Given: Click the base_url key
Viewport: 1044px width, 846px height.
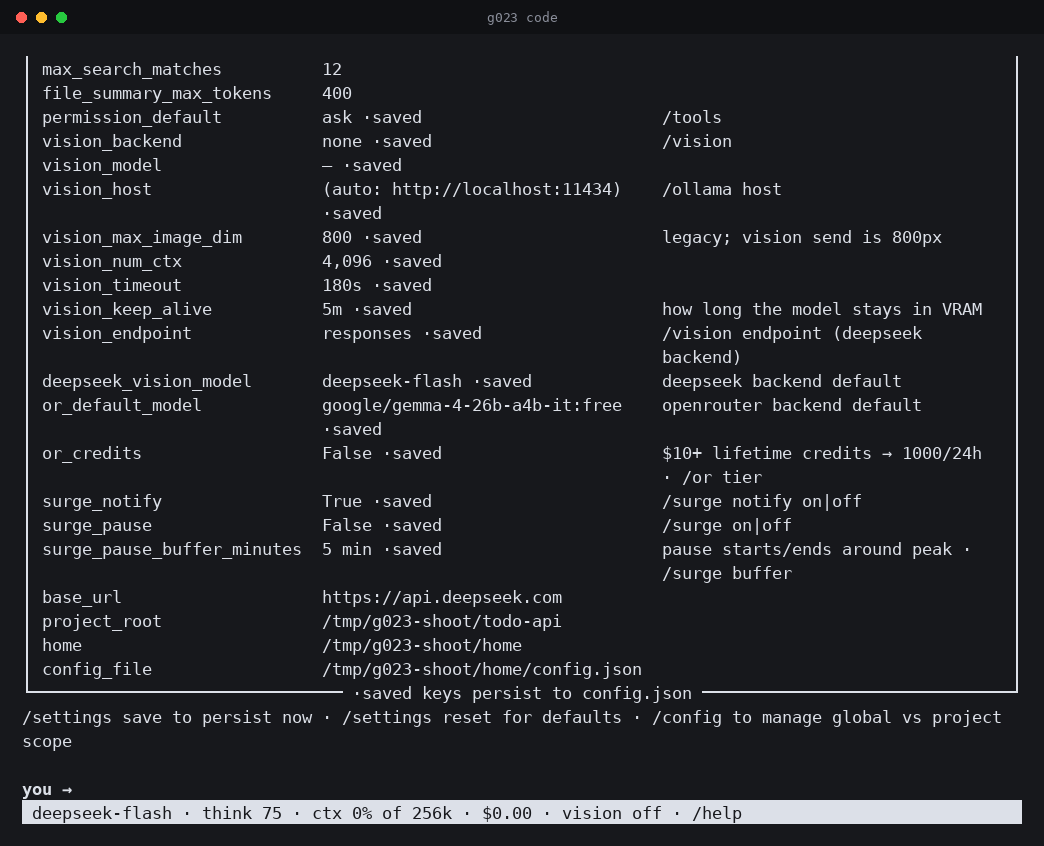Looking at the screenshot, I should [x=82, y=596].
